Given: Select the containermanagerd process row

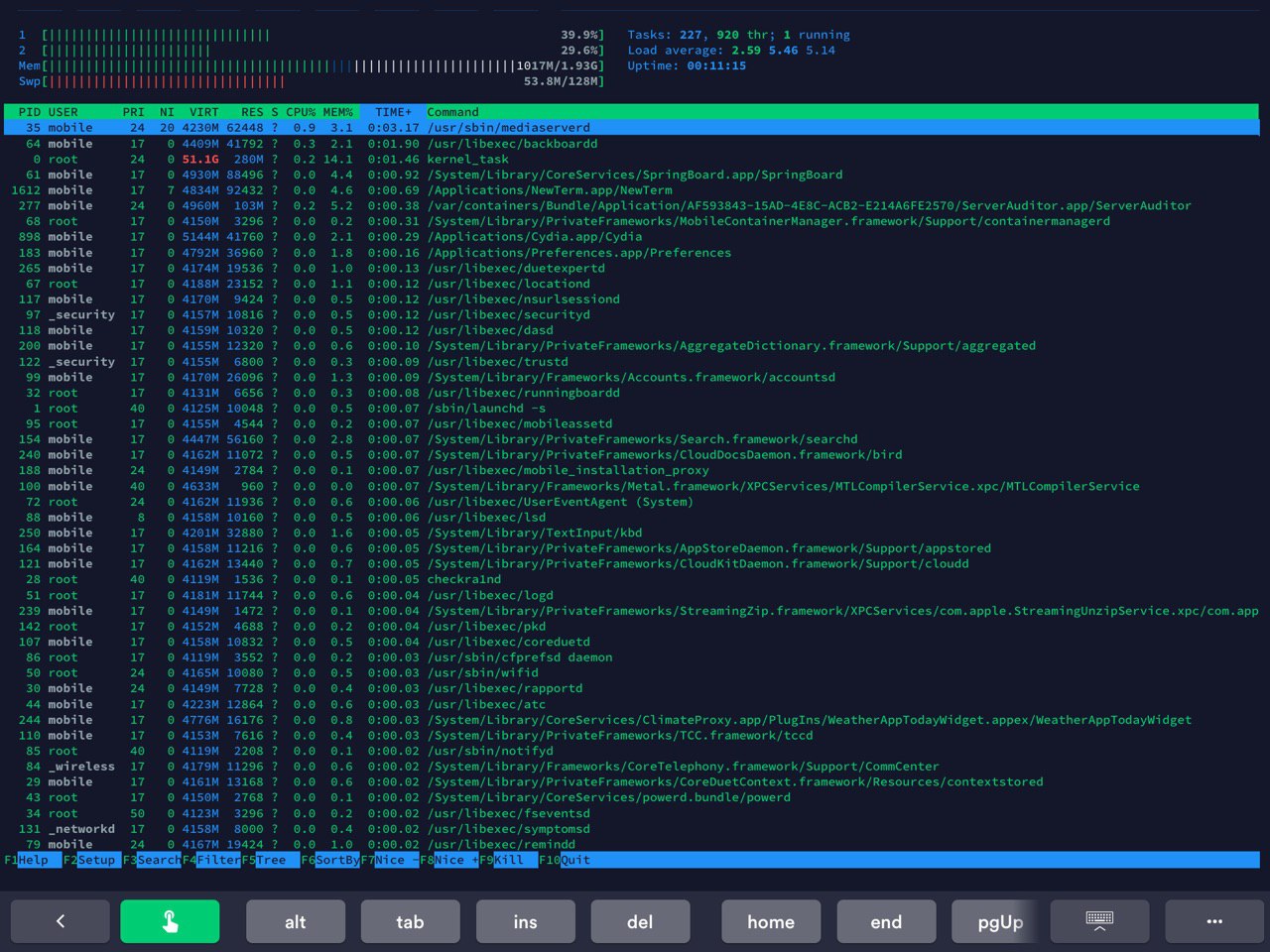Looking at the screenshot, I should 631,221.
